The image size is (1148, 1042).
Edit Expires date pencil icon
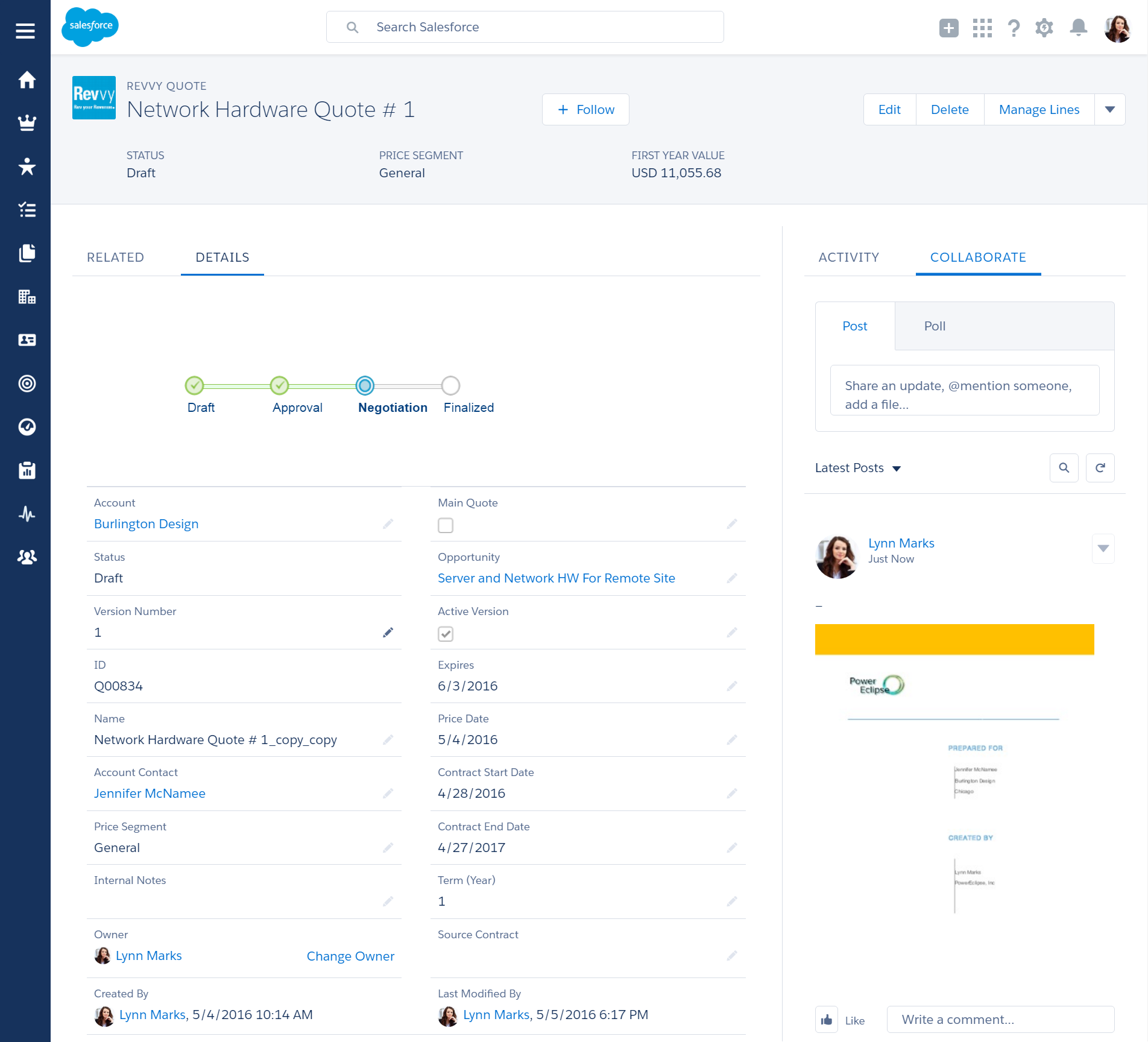[732, 686]
